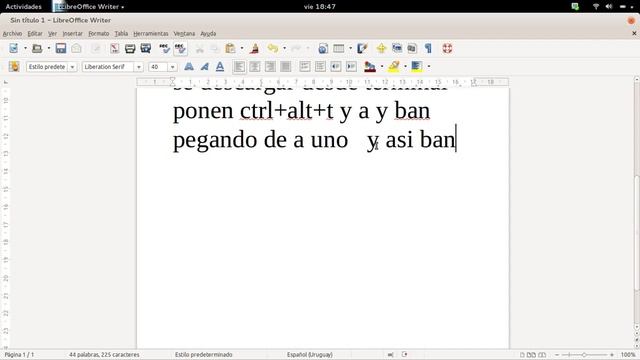Click the insert mode status bar icon

pos(391,354)
